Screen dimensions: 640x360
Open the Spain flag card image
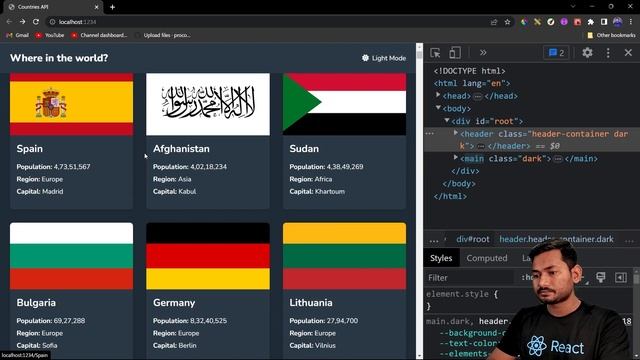pos(71,104)
